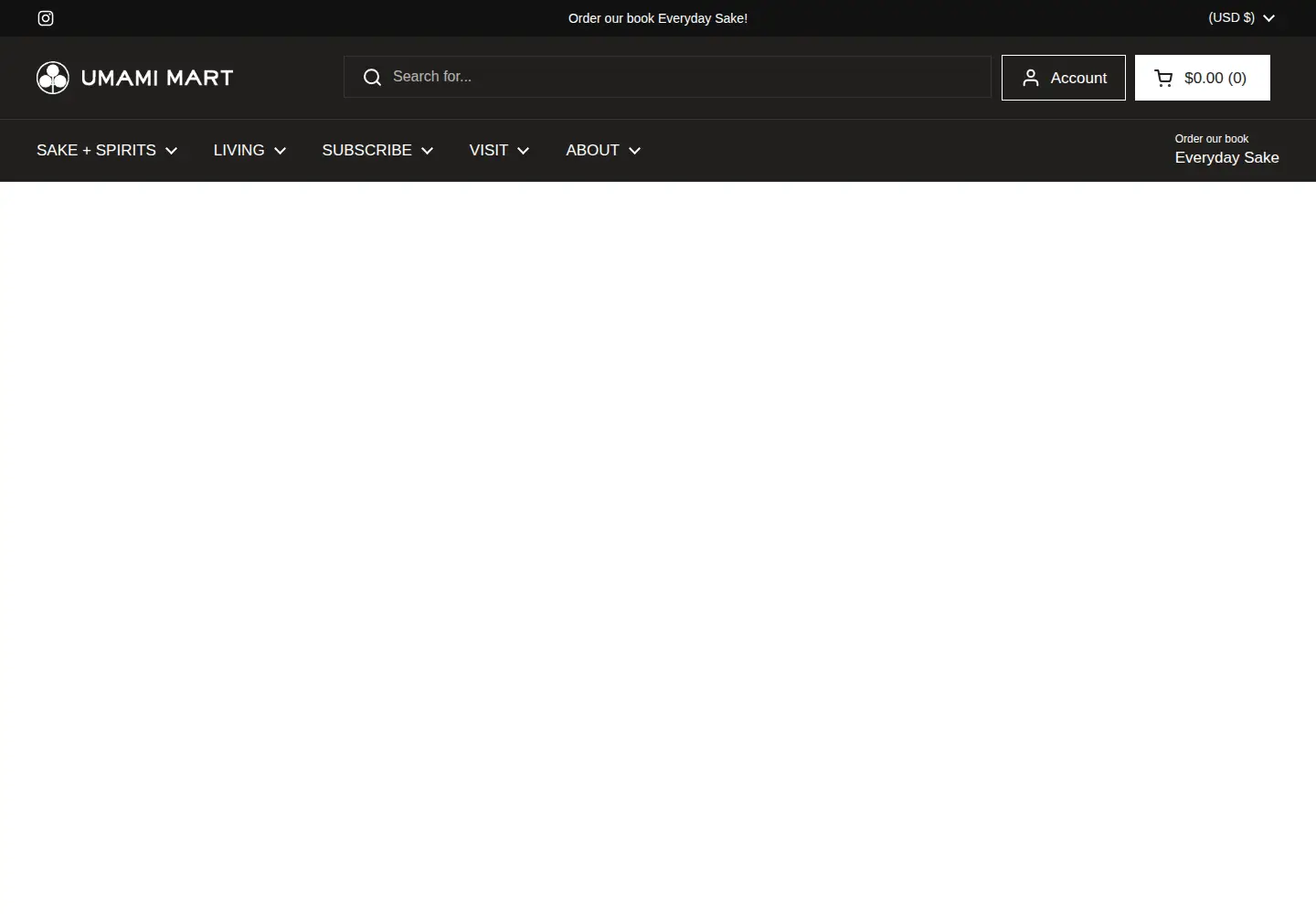Expand the SUBSCRIBE menu
The image size is (1316, 914).
point(377,150)
